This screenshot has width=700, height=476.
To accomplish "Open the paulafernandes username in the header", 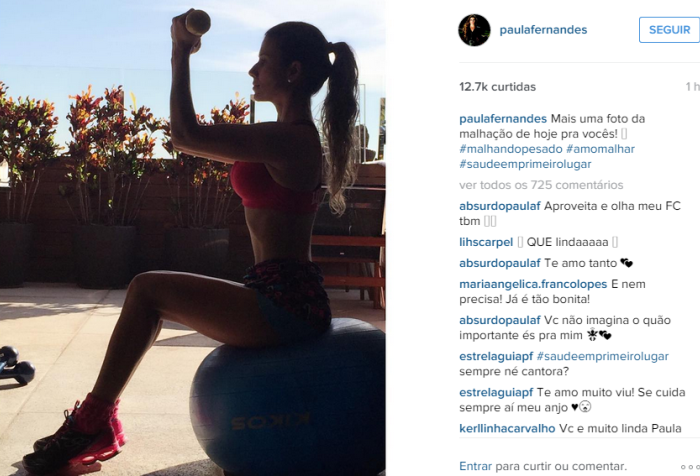I will pyautogui.click(x=543, y=30).
